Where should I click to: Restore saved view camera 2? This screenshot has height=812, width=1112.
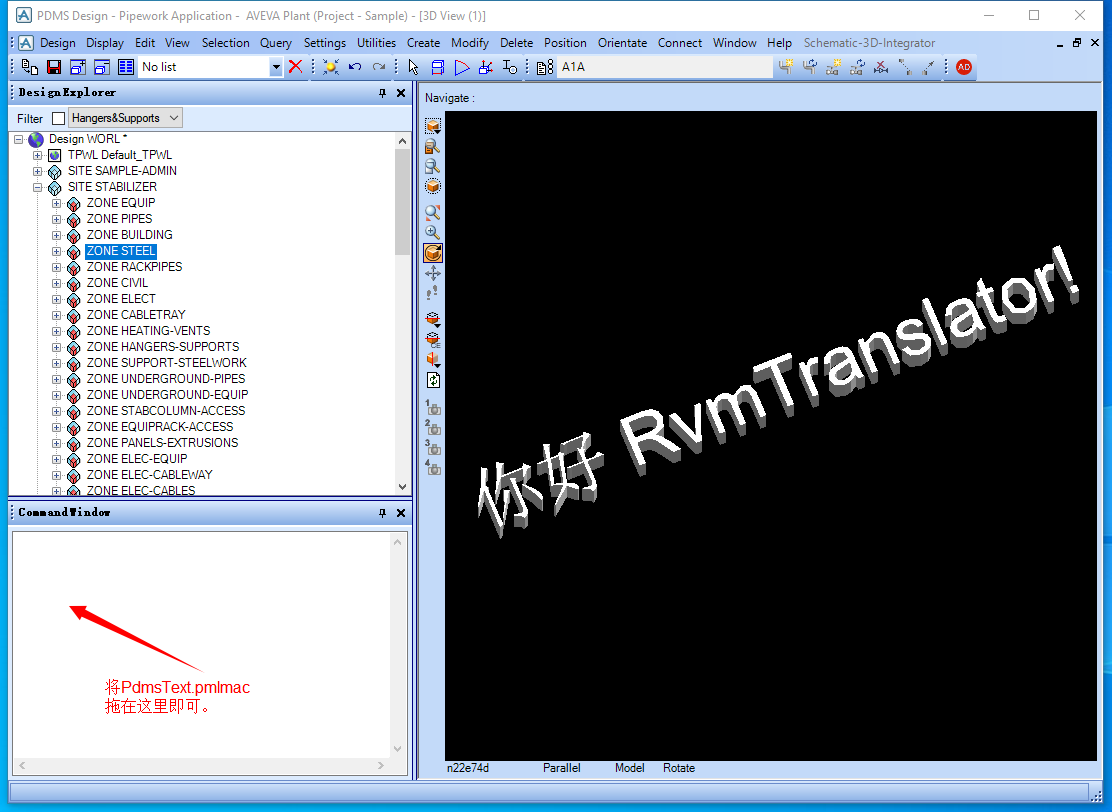pos(433,427)
